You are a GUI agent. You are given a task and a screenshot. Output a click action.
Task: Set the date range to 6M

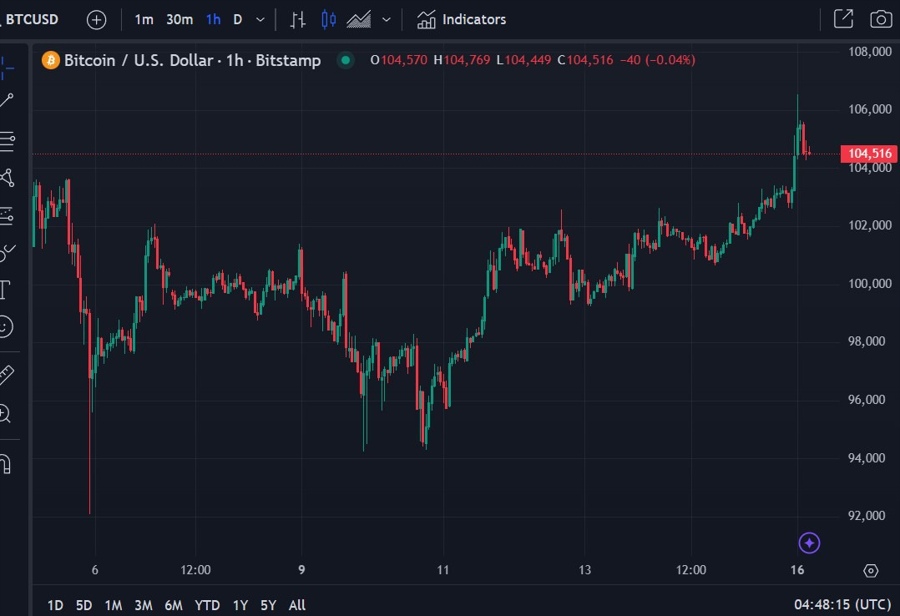pos(173,605)
